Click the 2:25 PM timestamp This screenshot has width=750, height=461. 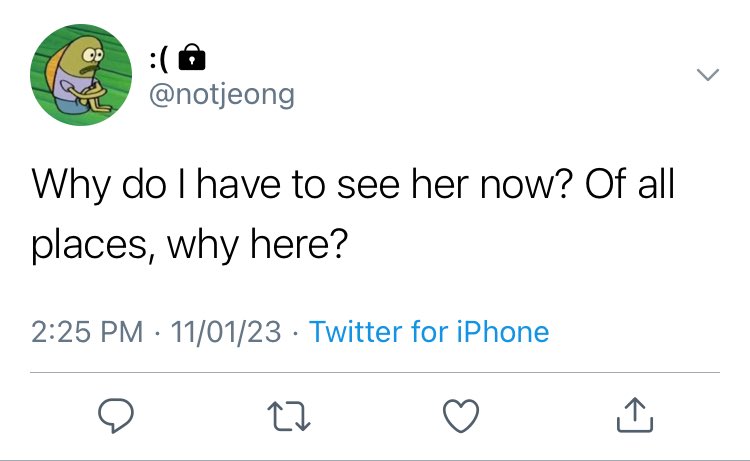point(88,331)
